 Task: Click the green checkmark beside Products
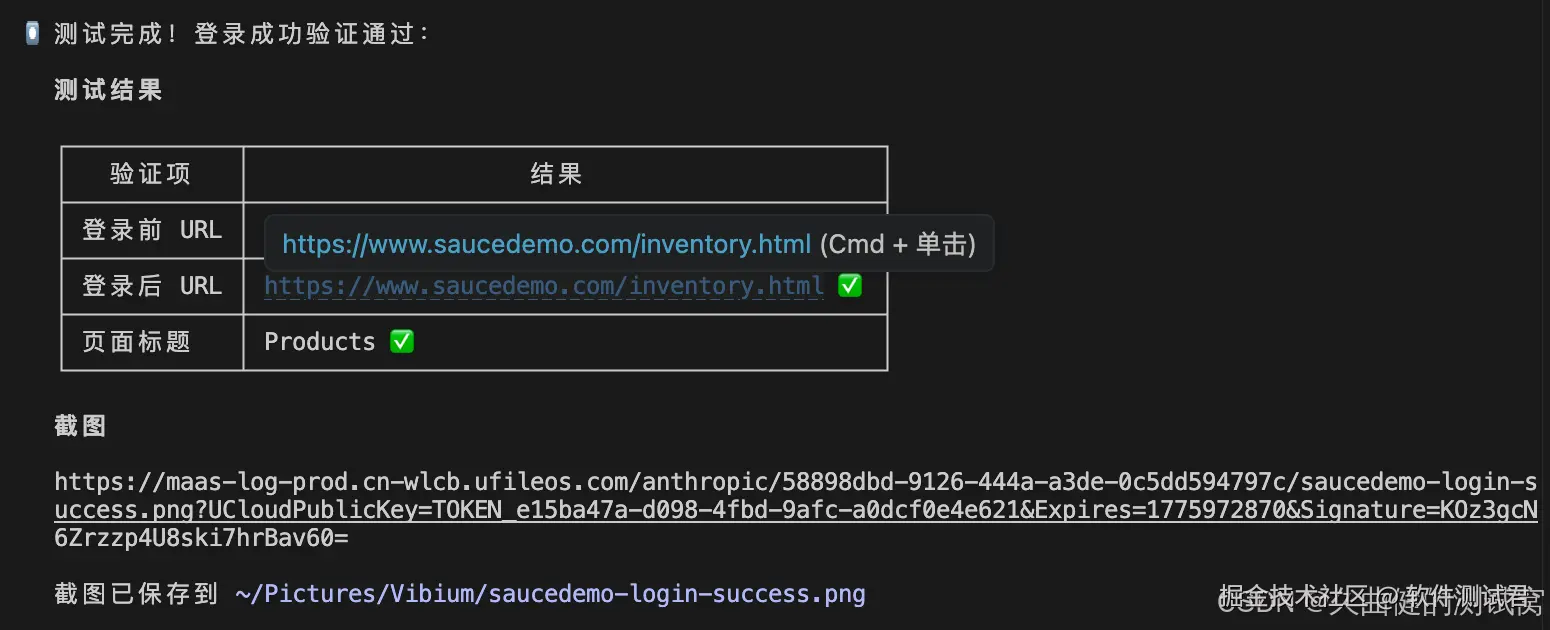(401, 342)
